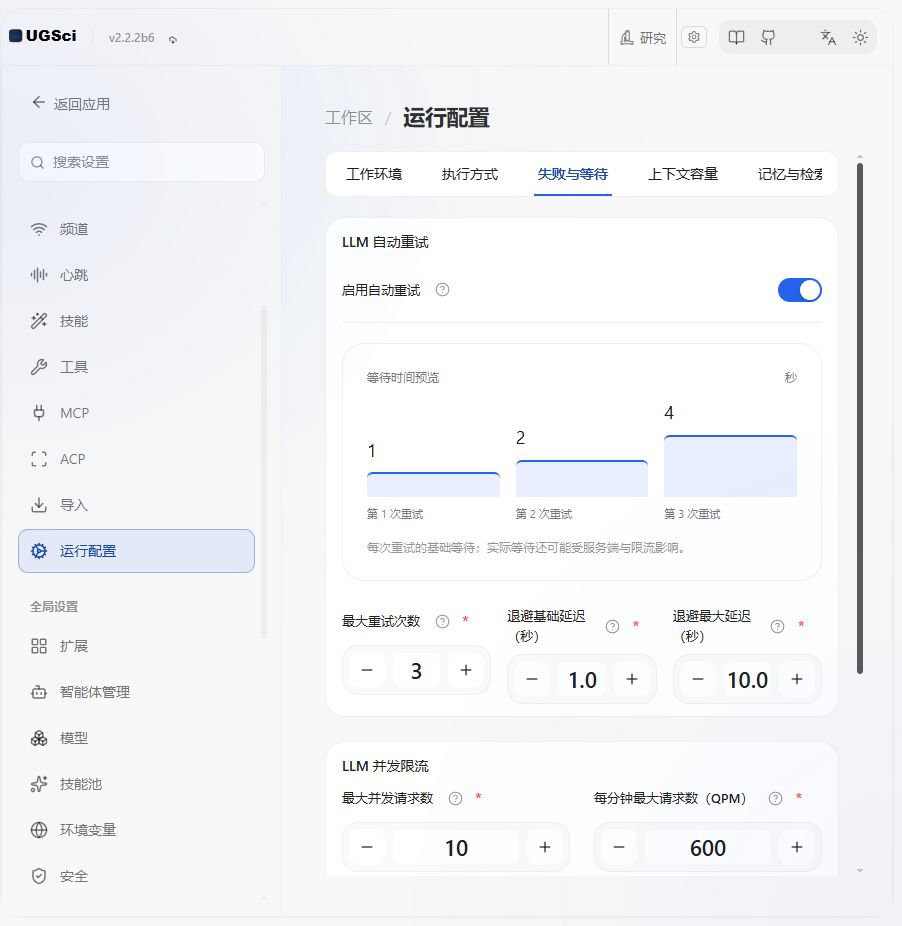The height and width of the screenshot is (926, 902).
Task: Click help icon next to 最大重试次数
Action: (442, 621)
